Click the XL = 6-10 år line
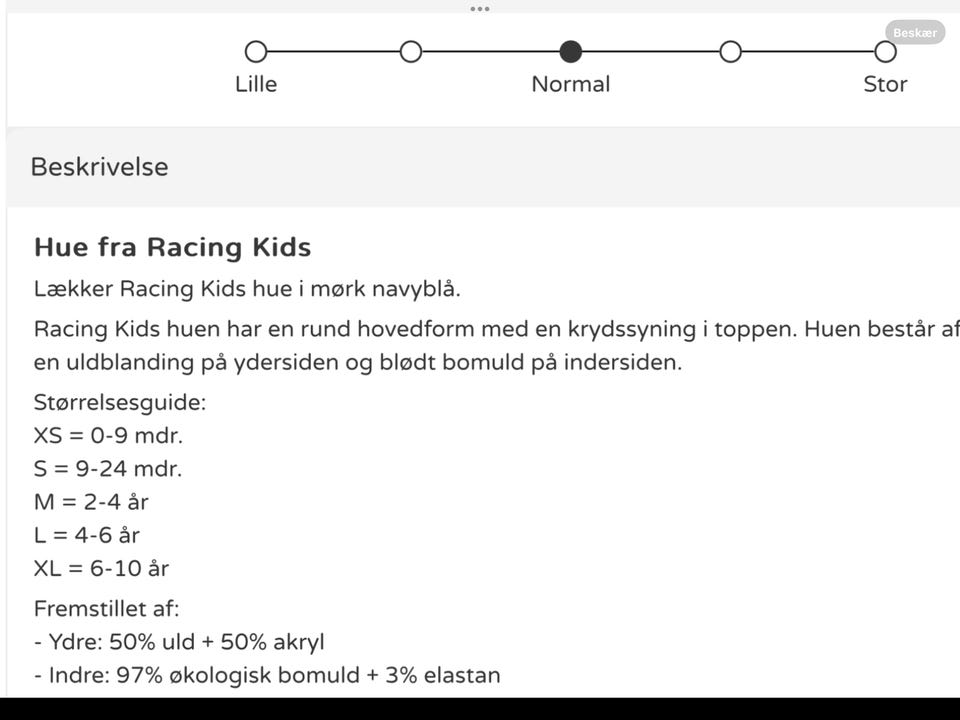 click(101, 568)
